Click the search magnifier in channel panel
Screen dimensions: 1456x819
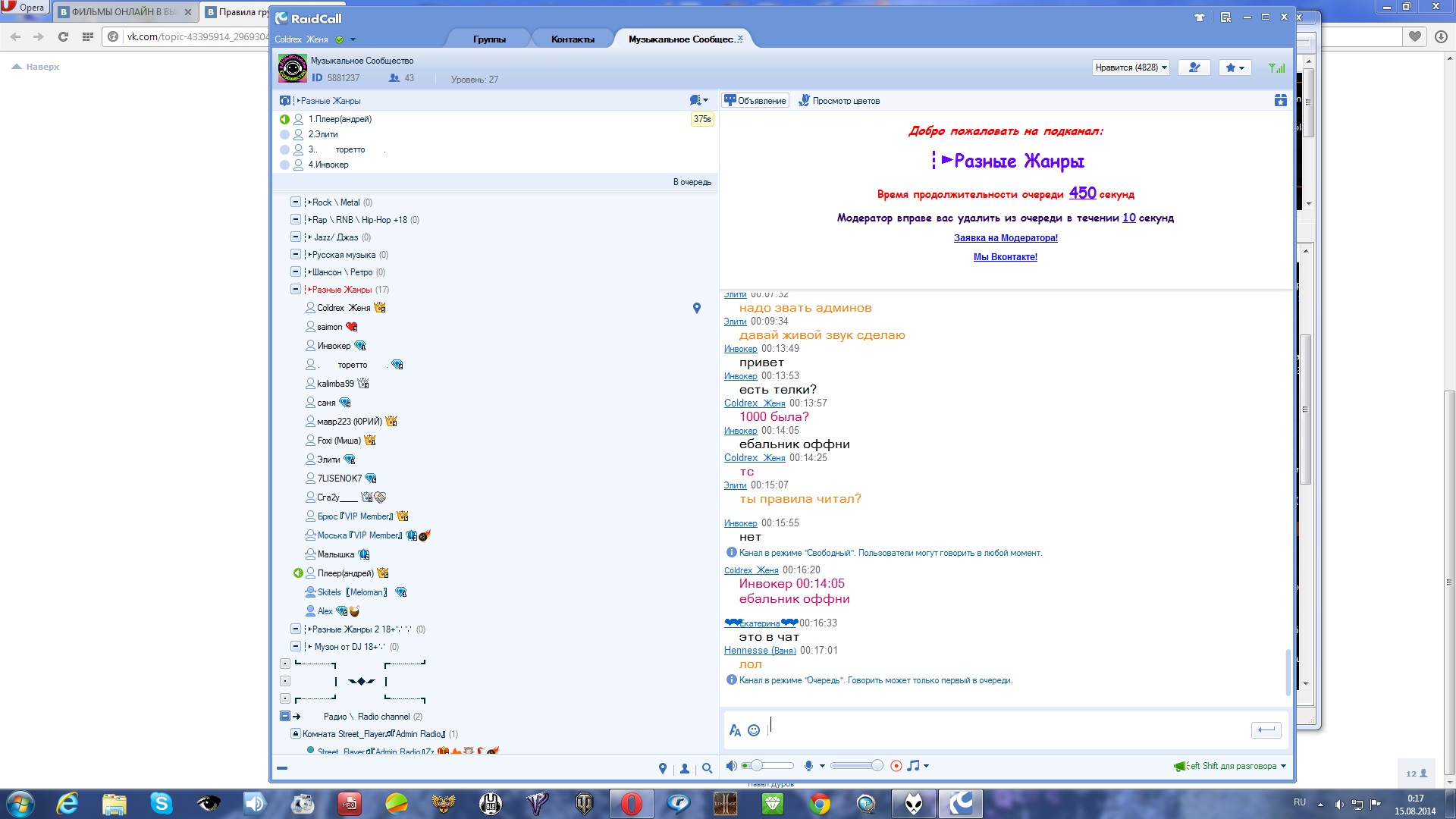tap(708, 768)
